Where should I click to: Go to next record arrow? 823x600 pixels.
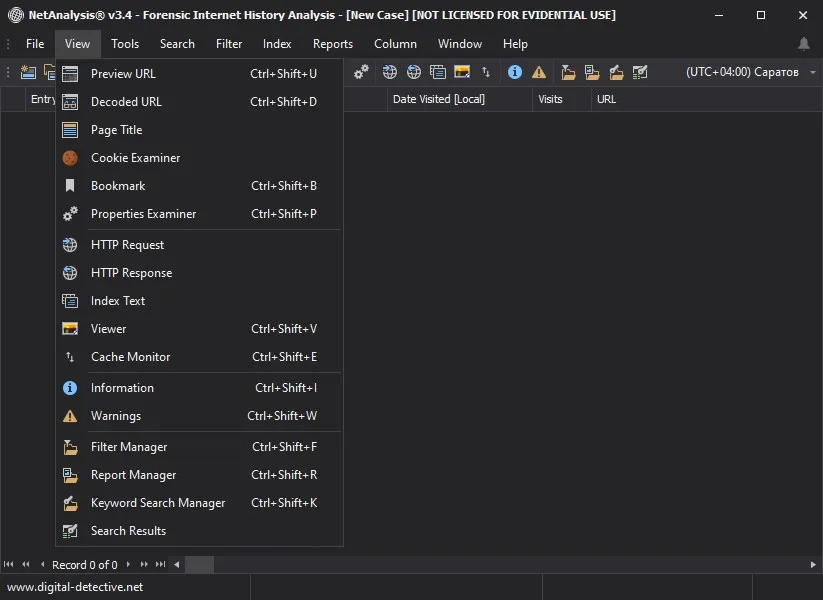[x=128, y=565]
